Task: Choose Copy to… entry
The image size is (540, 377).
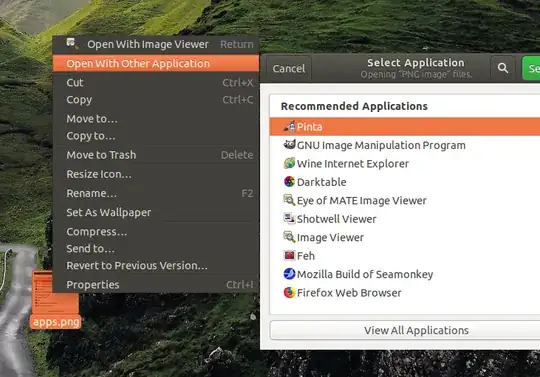Action: point(156,136)
